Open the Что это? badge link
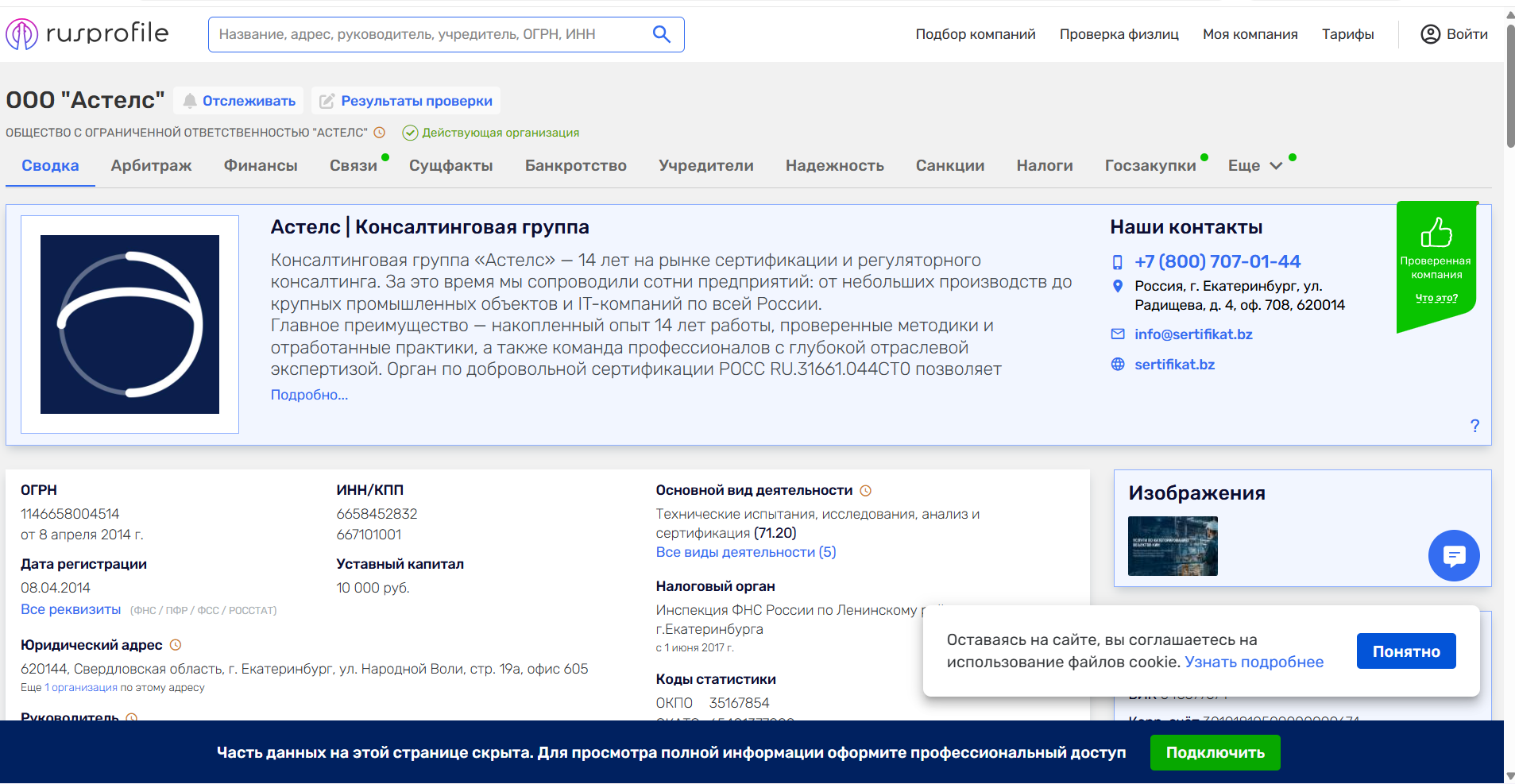The width and height of the screenshot is (1515, 784). (1436, 298)
